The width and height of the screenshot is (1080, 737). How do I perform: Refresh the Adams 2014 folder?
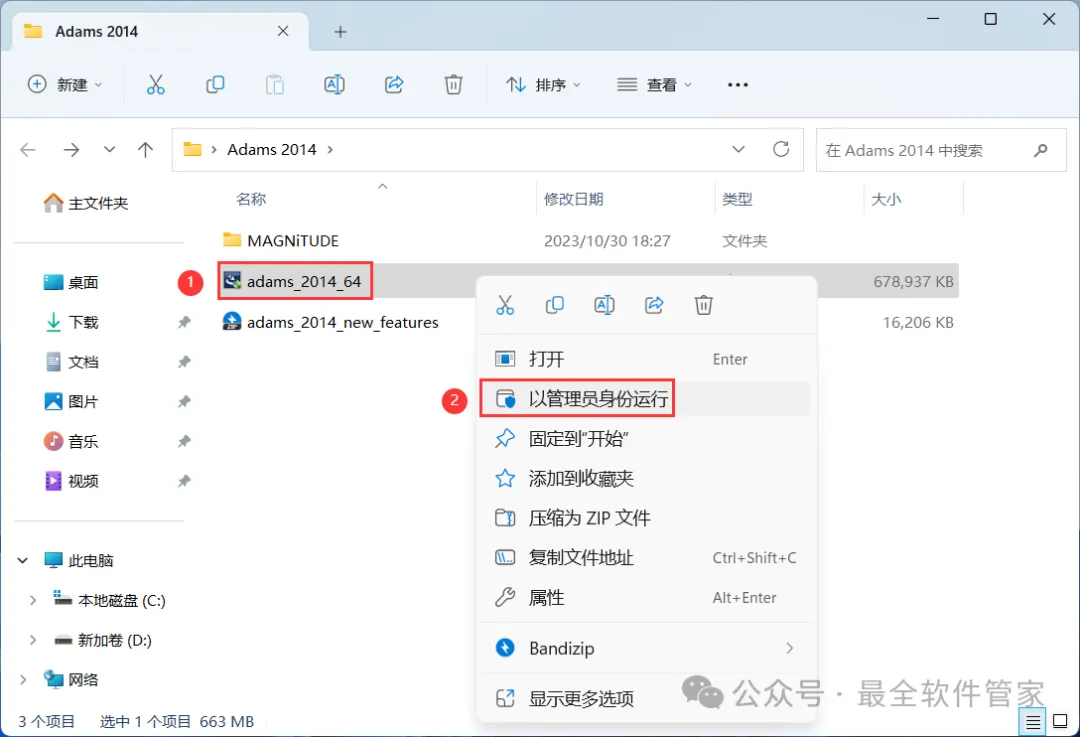pyautogui.click(x=781, y=149)
